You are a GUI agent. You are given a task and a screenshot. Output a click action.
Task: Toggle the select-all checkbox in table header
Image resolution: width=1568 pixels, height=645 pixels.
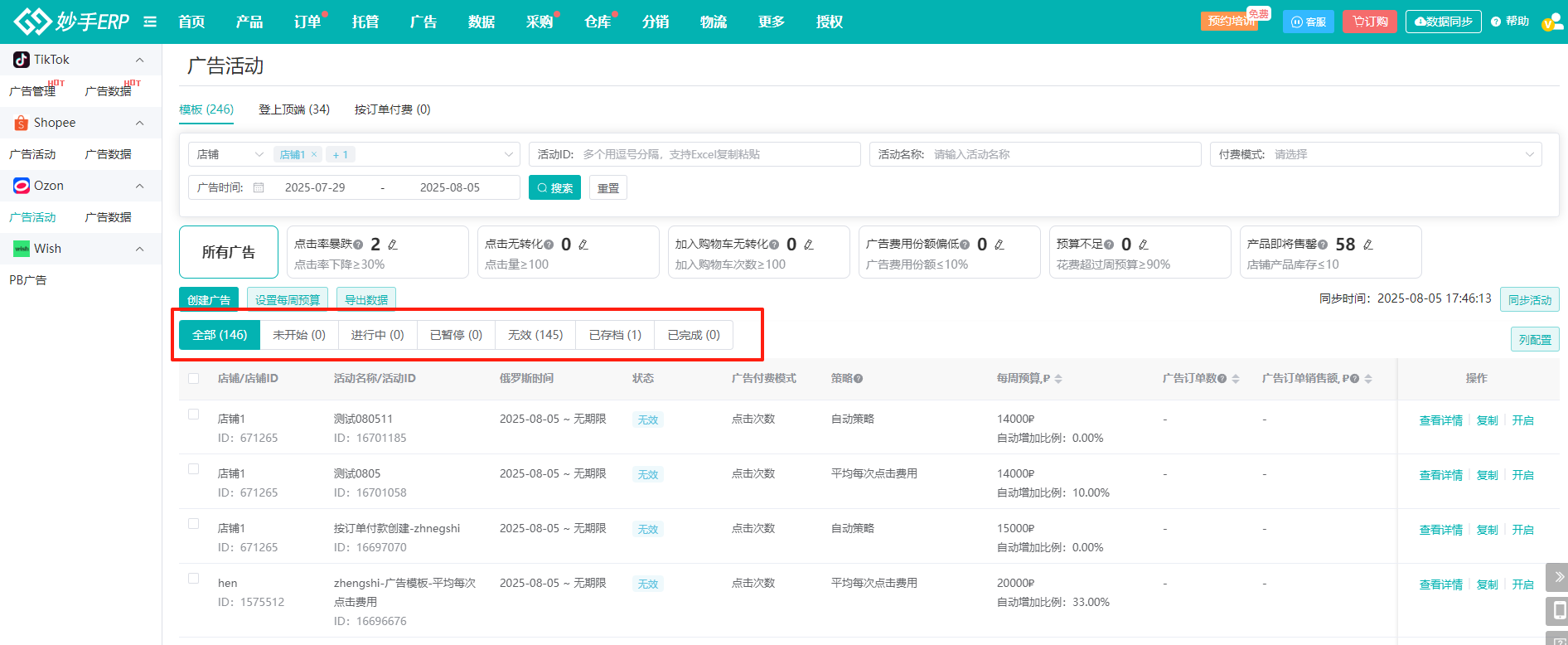click(194, 379)
